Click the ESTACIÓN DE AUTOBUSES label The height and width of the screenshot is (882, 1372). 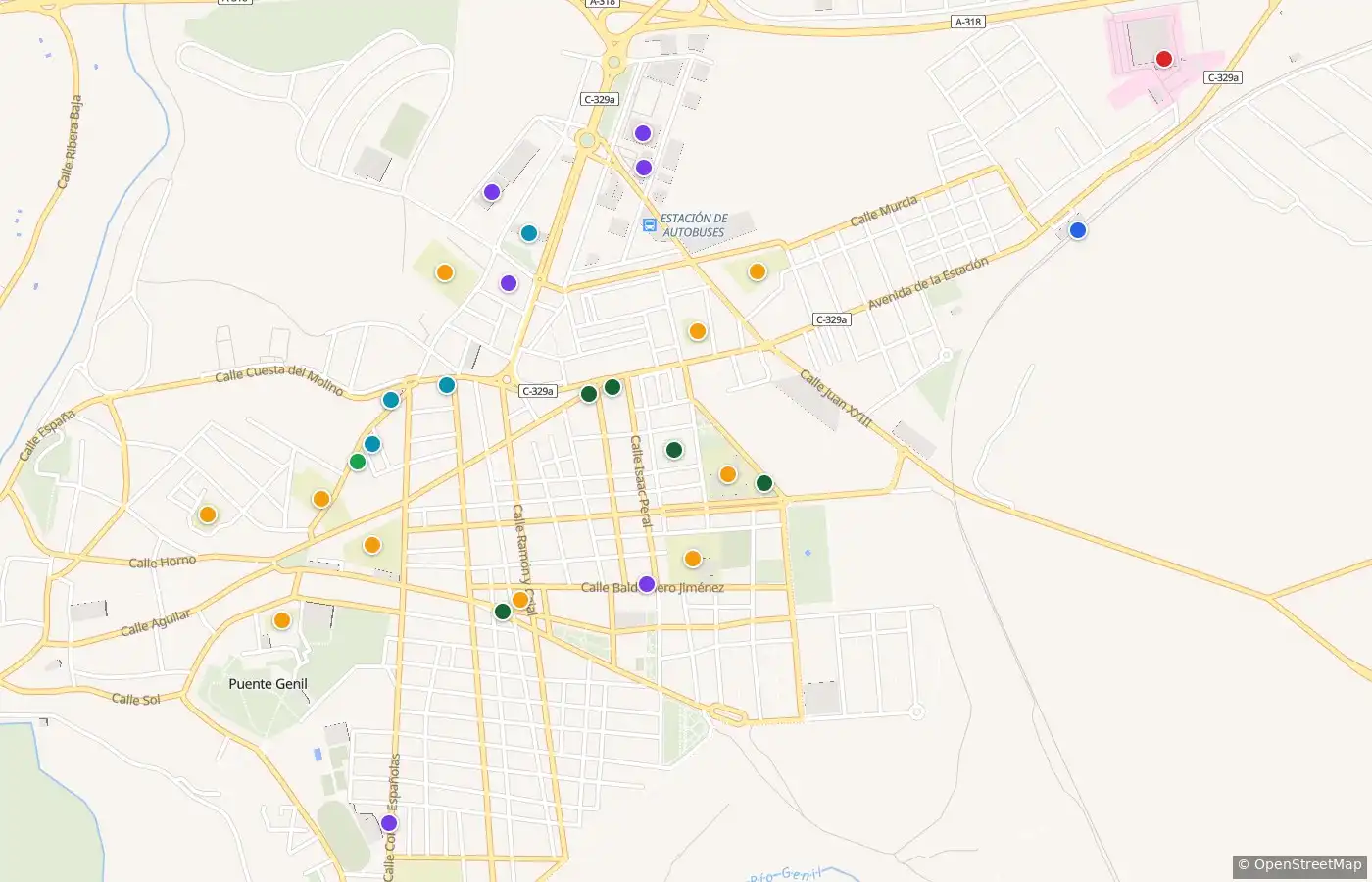coord(694,225)
